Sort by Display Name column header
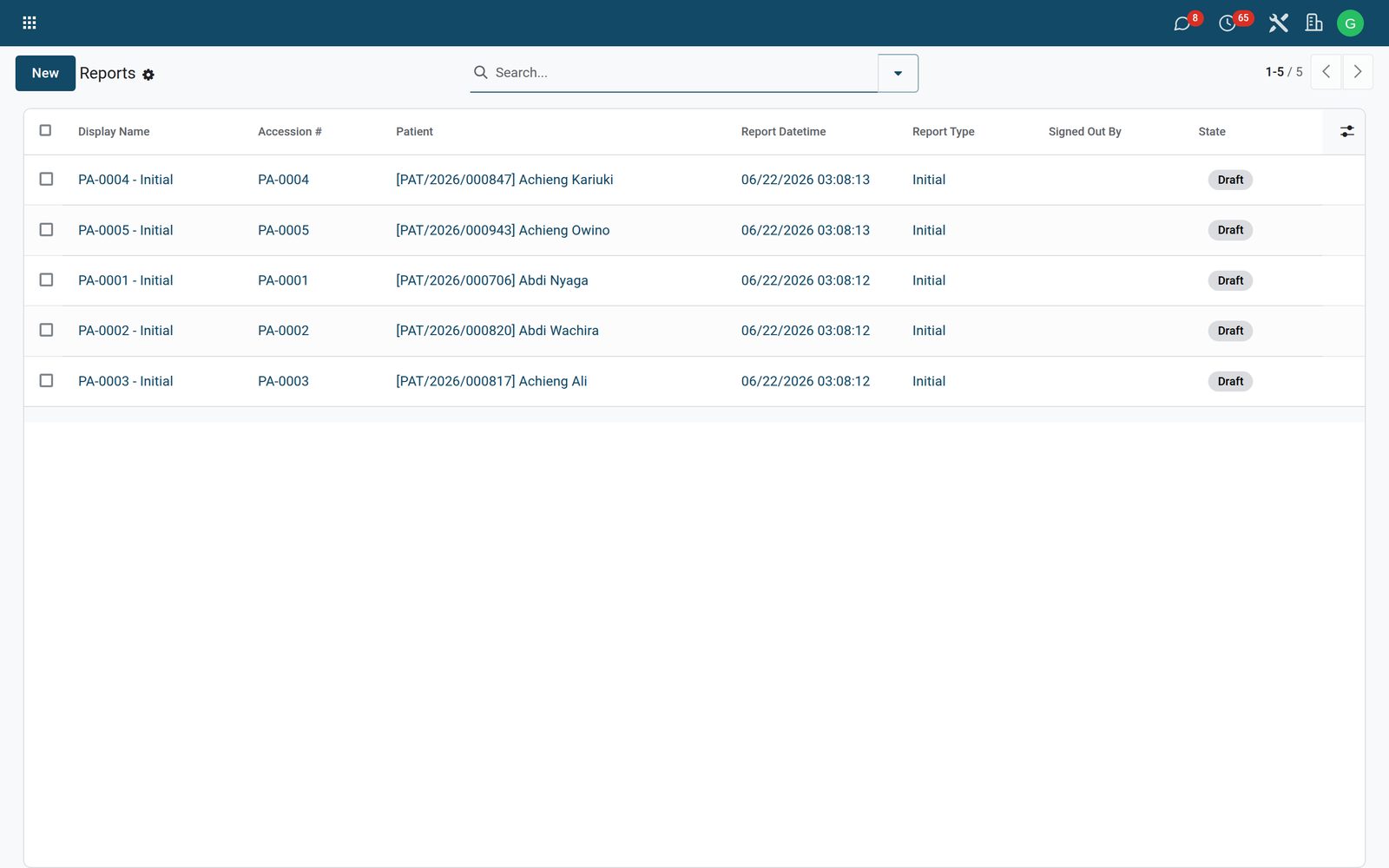Image resolution: width=1389 pixels, height=868 pixels. coord(114,132)
